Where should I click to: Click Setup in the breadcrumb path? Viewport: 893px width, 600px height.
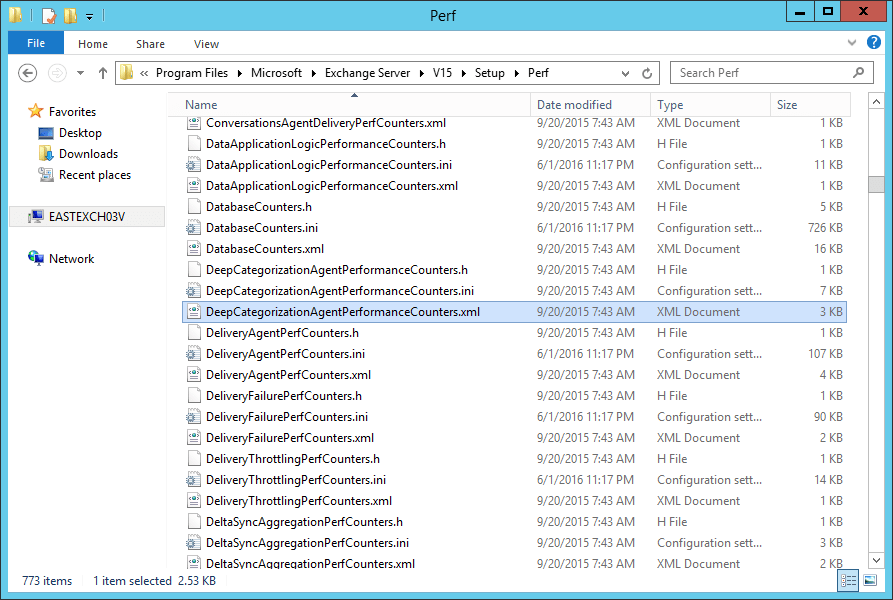coord(490,73)
